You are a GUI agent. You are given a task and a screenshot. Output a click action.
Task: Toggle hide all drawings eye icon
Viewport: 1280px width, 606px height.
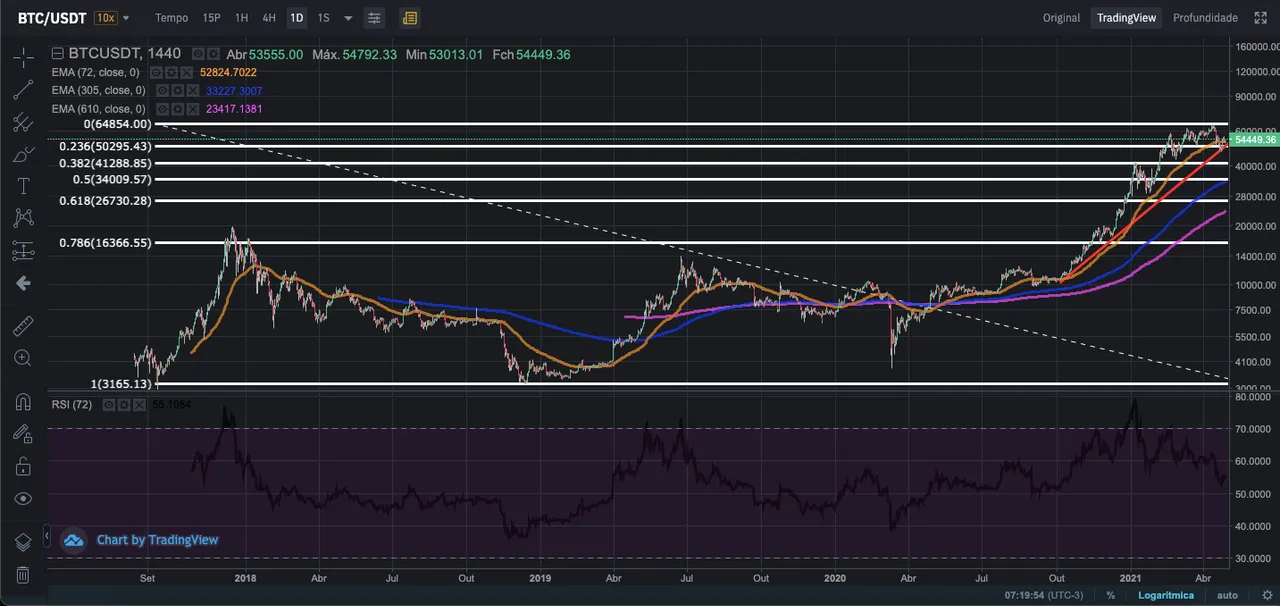23,498
